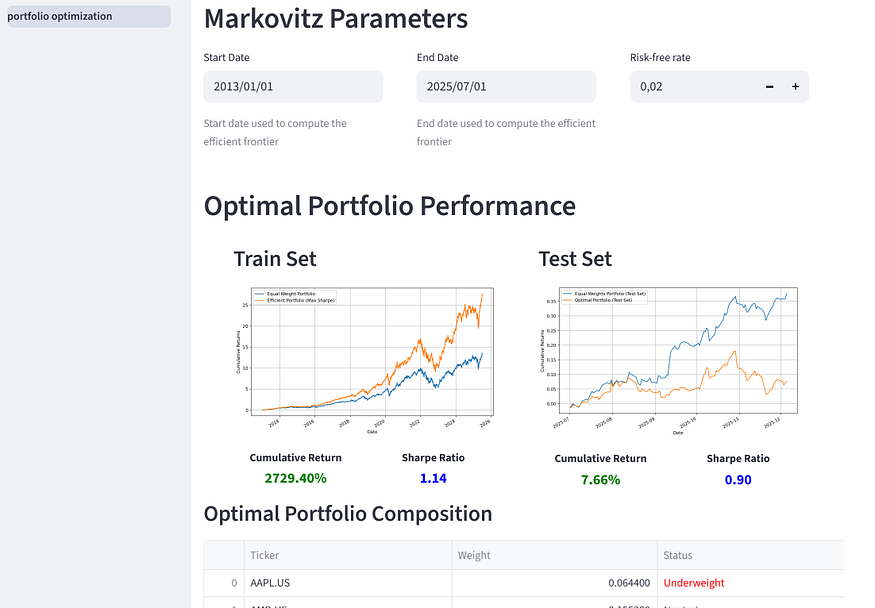
Task: Click the Status column header
Action: click(x=748, y=555)
